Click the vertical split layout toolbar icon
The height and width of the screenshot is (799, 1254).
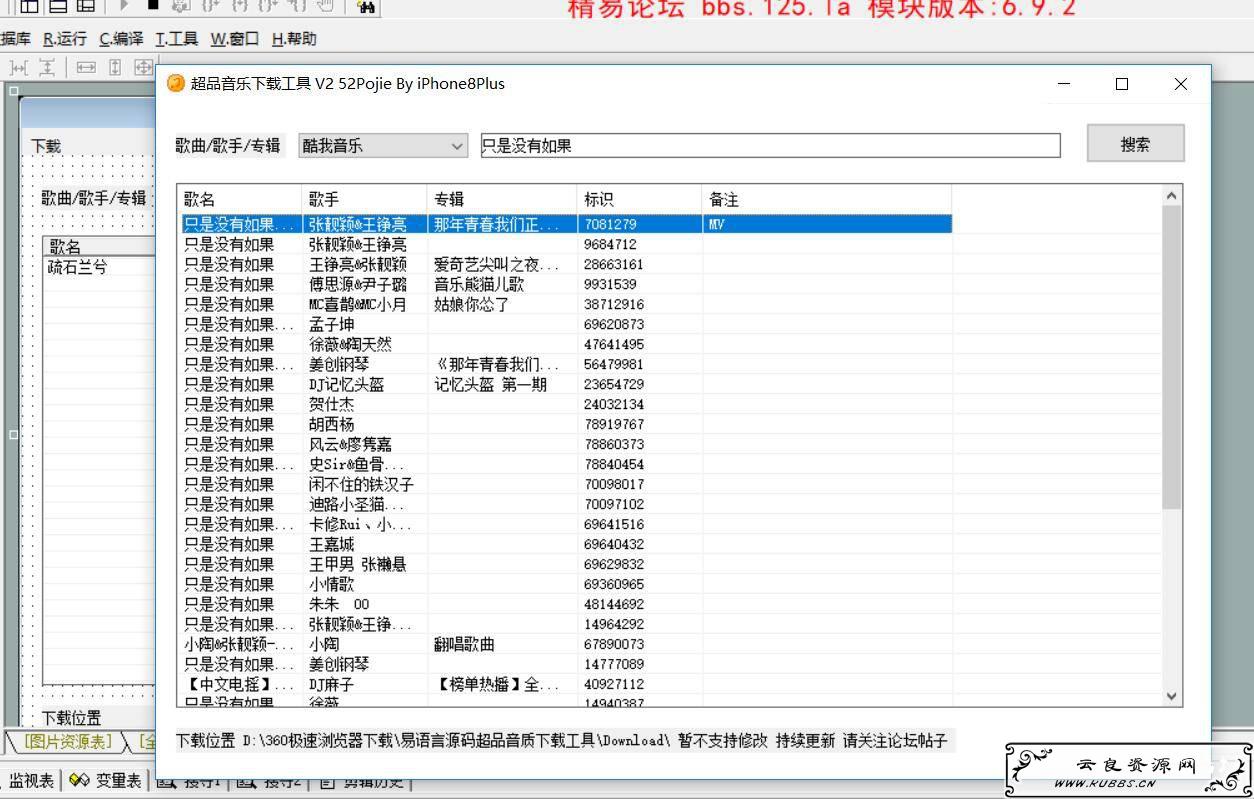pos(29,6)
